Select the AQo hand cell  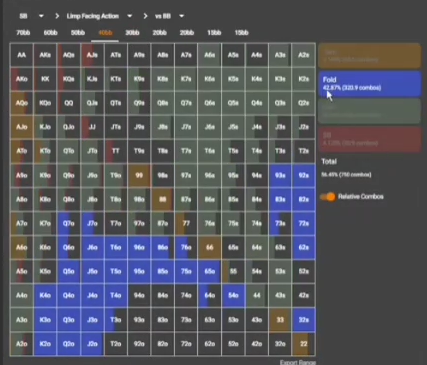[x=22, y=103]
